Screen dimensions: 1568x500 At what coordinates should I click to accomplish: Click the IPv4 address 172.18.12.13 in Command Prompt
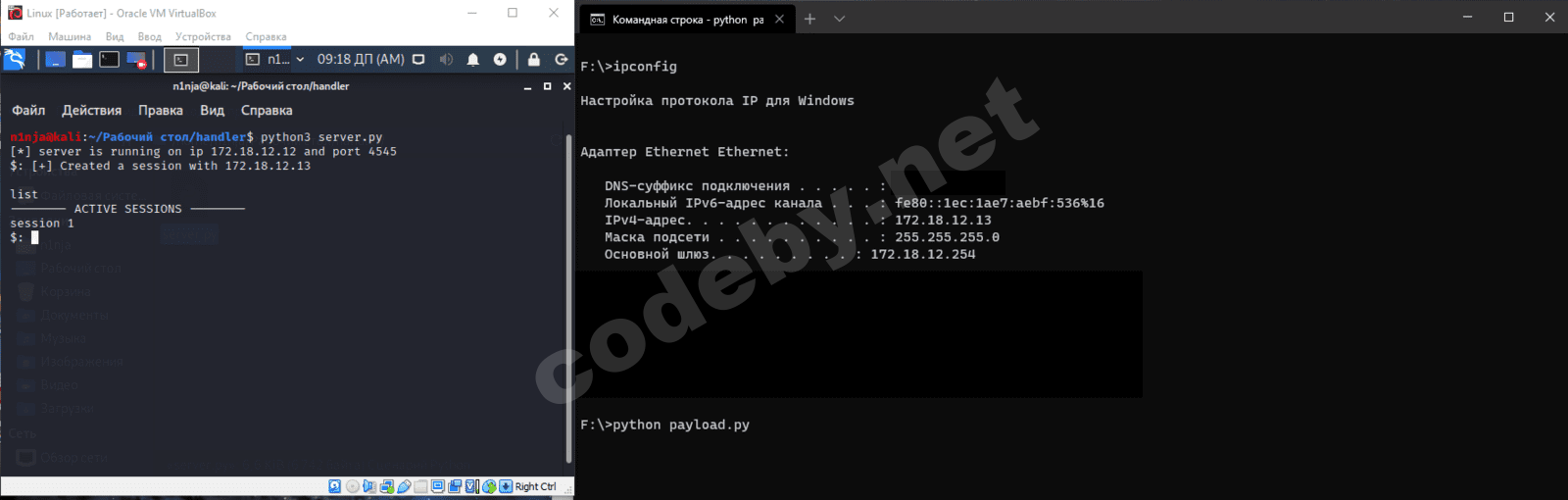coord(943,221)
